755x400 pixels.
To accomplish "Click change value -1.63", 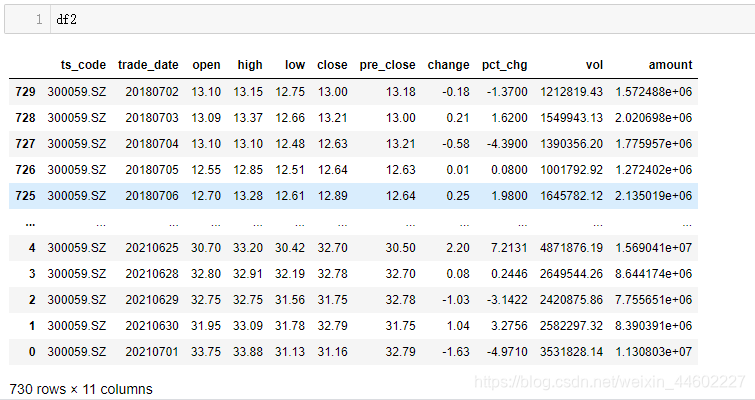I will click(456, 351).
